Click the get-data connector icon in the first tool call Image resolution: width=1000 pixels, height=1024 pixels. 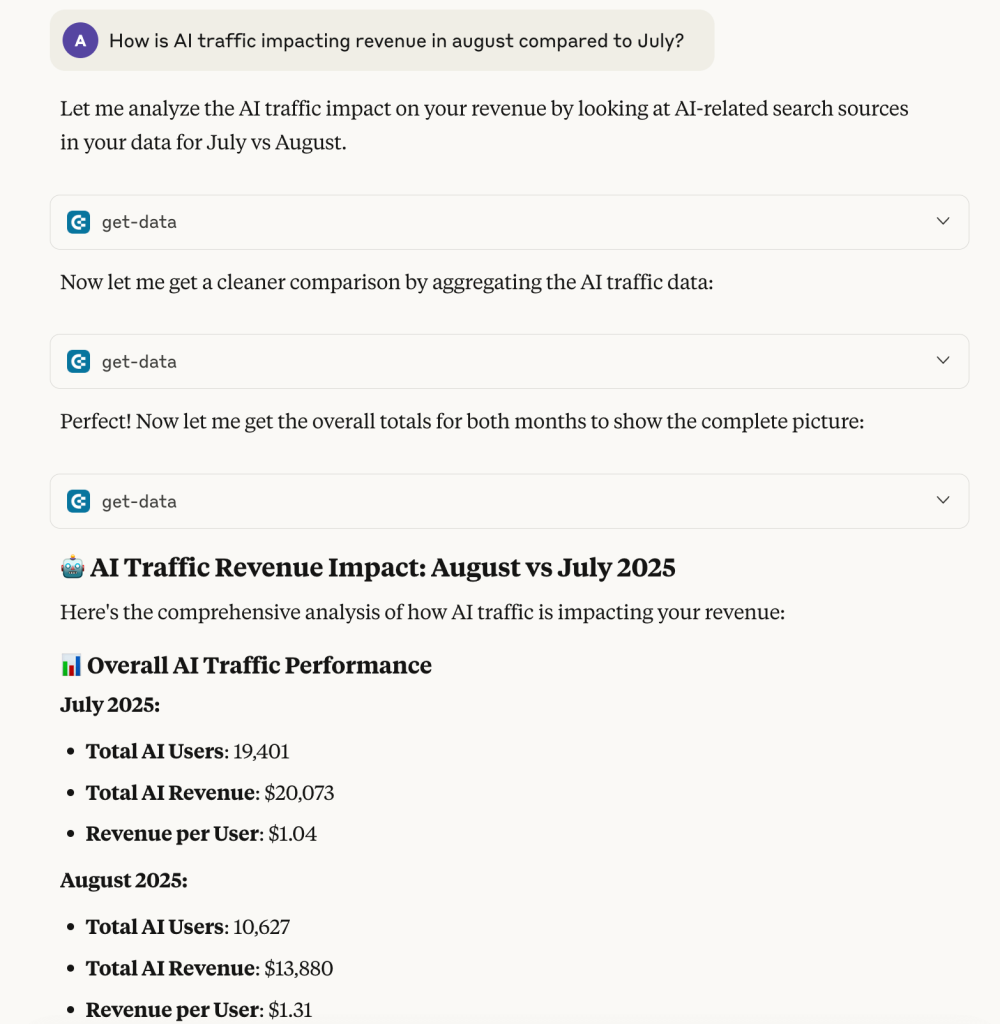[79, 222]
